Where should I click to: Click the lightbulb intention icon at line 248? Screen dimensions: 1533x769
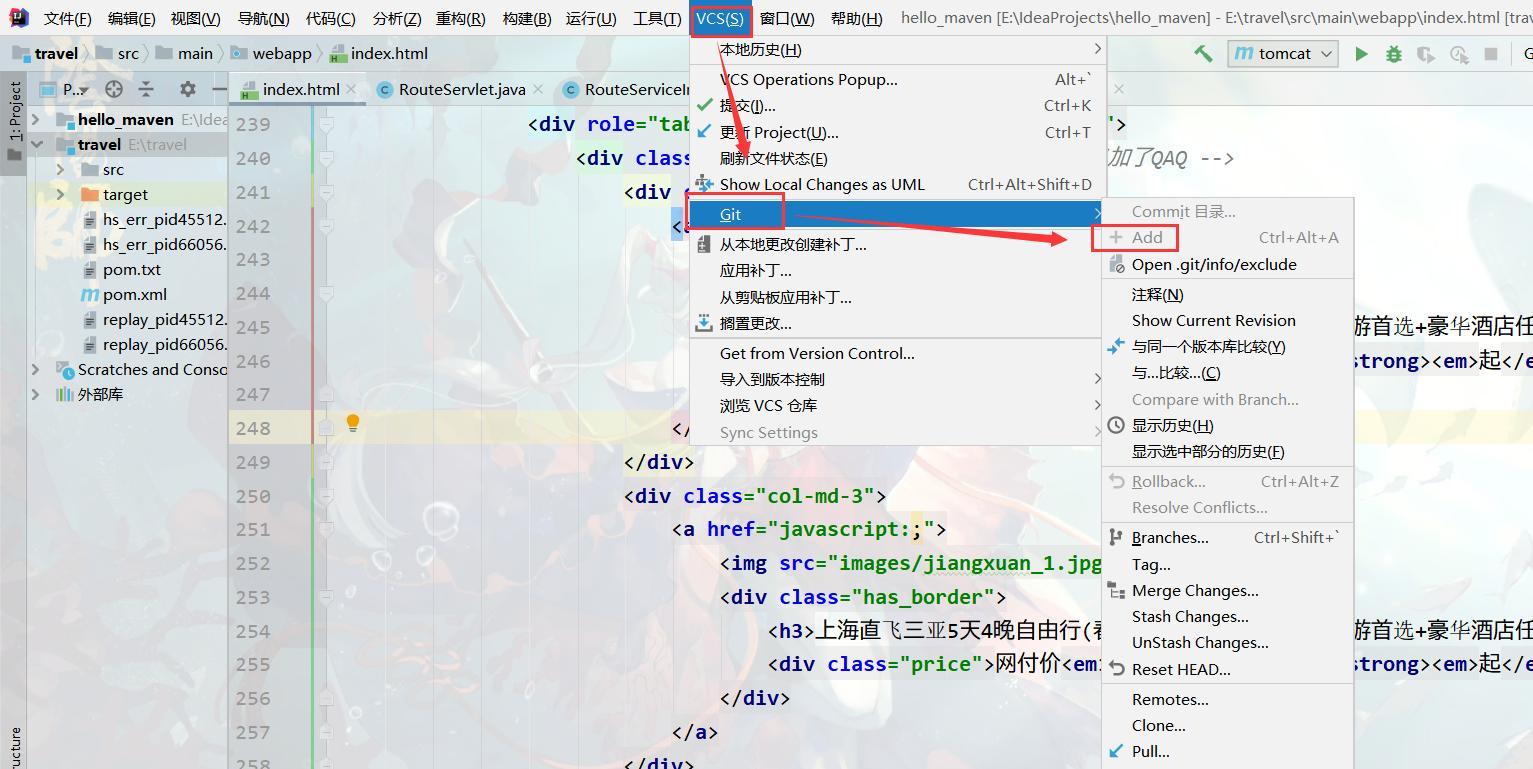352,423
